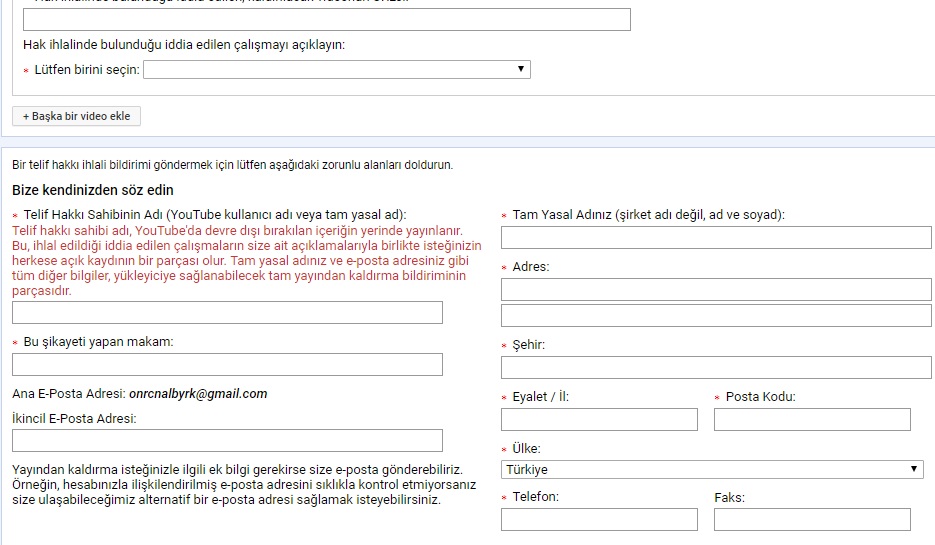Click the Tam Yasal Adınız input field
This screenshot has width=935, height=545.
(x=716, y=238)
